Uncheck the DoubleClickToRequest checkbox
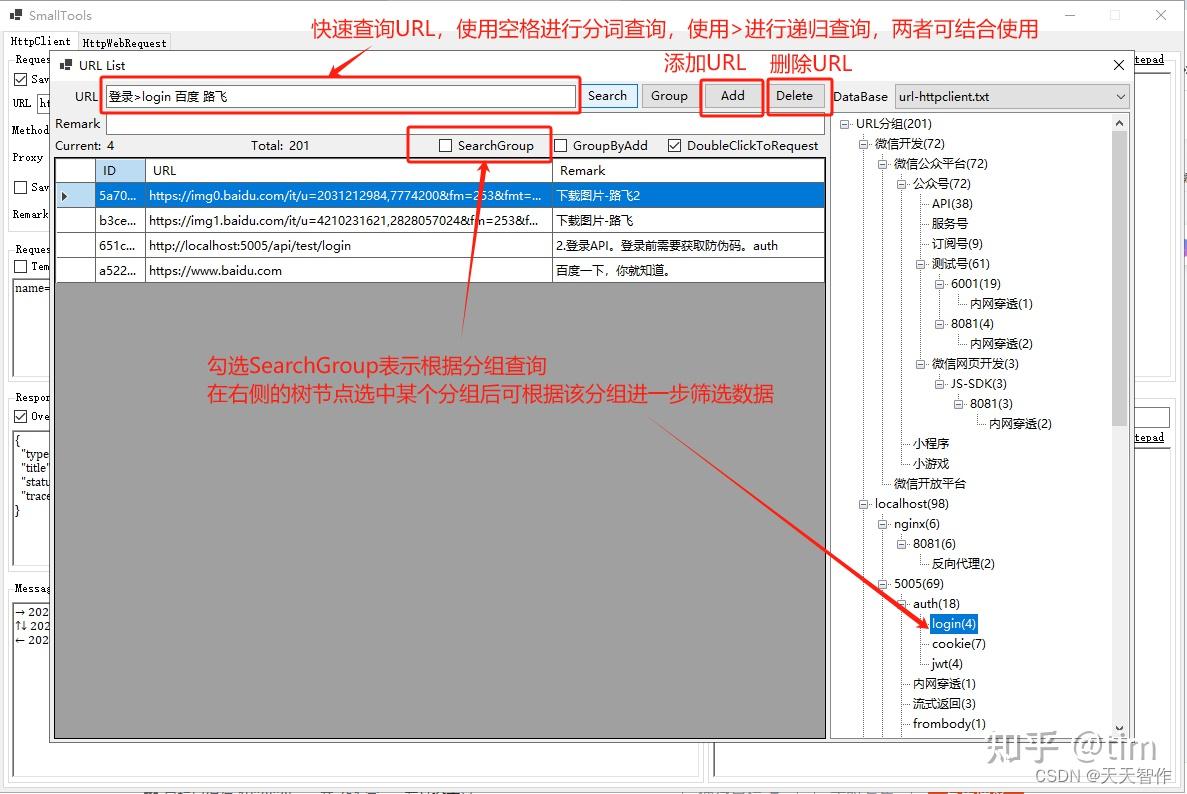Image resolution: width=1187 pixels, height=794 pixels. (673, 145)
